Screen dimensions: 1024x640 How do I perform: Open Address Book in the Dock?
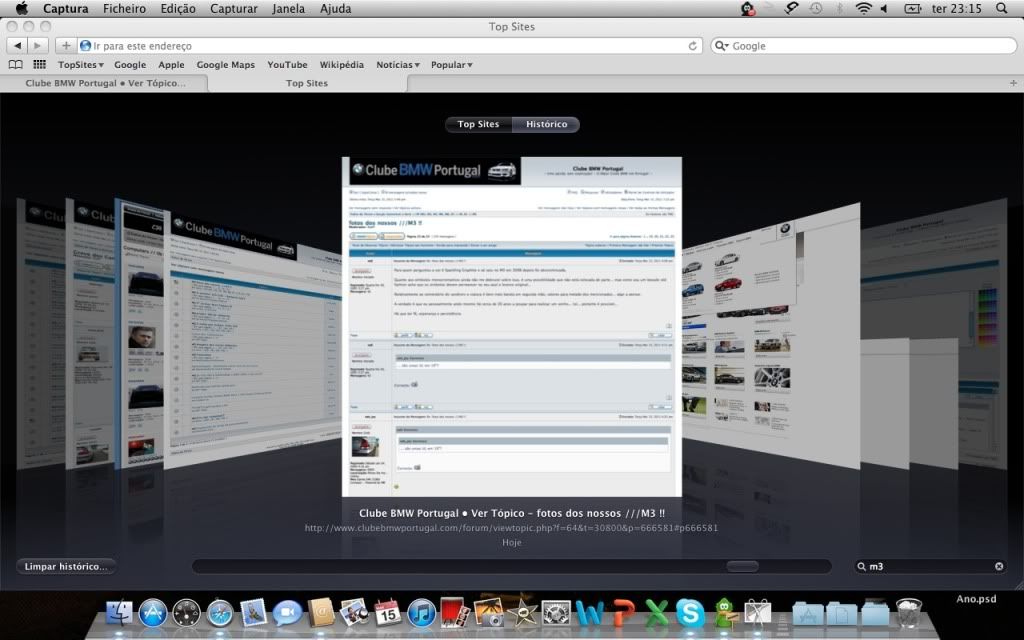[x=321, y=613]
